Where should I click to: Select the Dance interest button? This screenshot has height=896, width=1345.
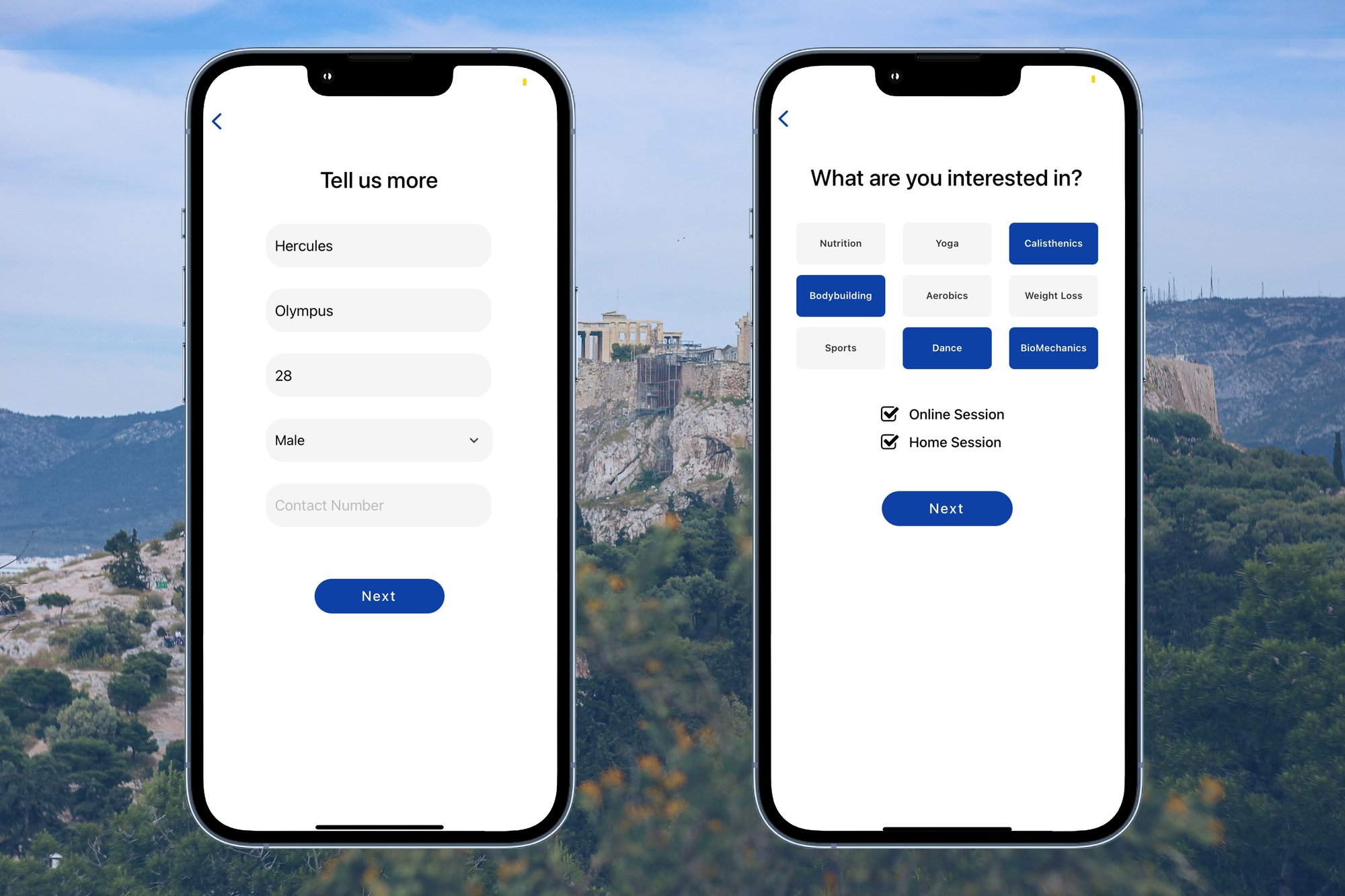click(x=946, y=348)
